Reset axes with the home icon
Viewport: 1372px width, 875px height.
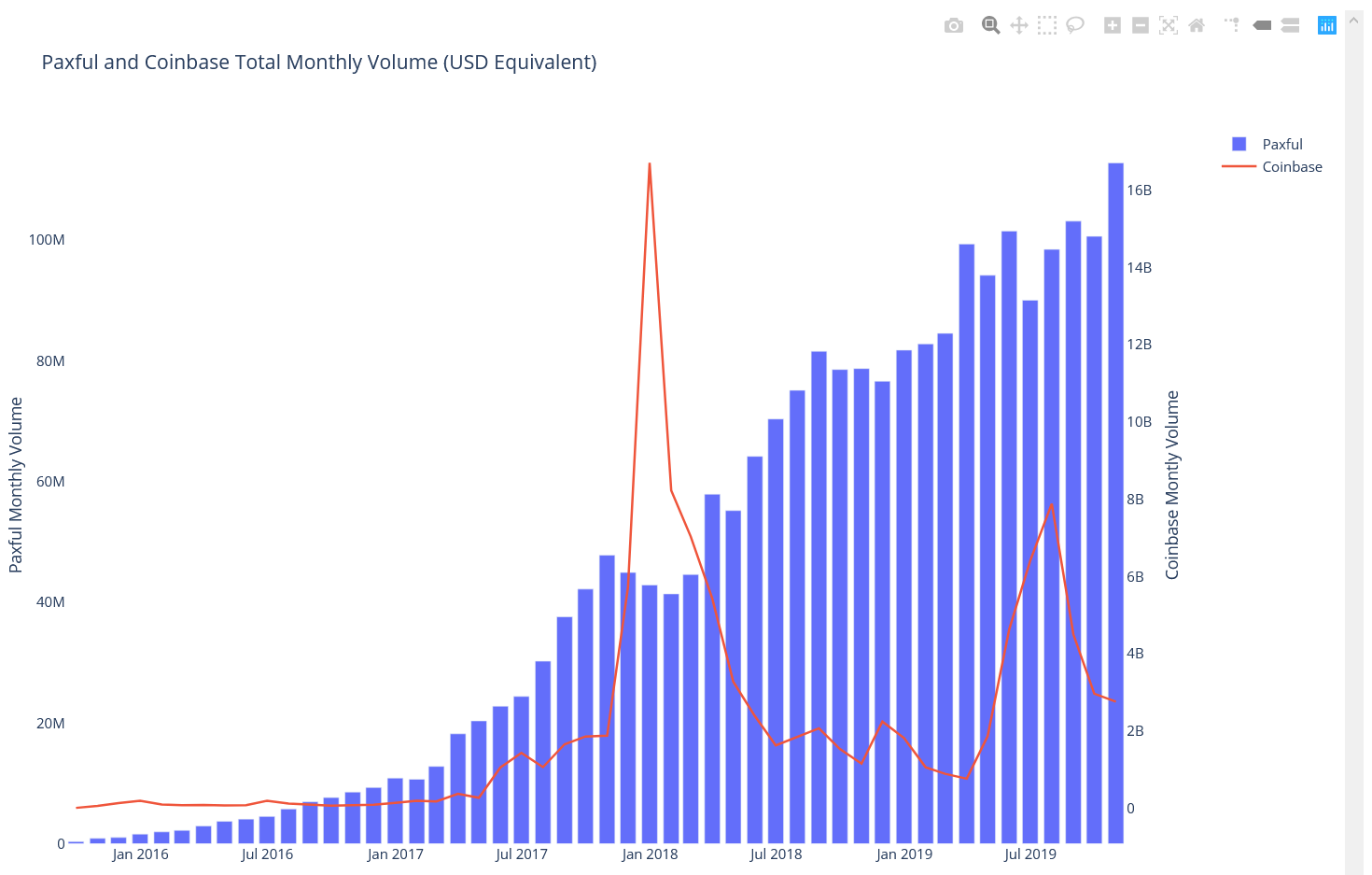[1197, 25]
